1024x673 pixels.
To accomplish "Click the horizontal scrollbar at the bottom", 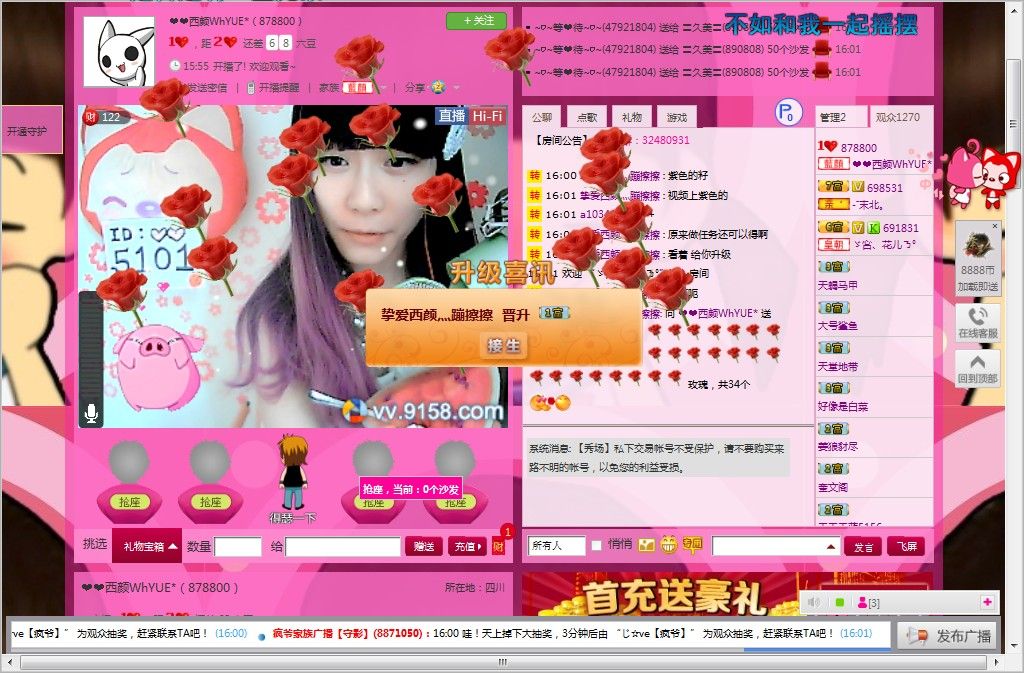I will [x=502, y=662].
